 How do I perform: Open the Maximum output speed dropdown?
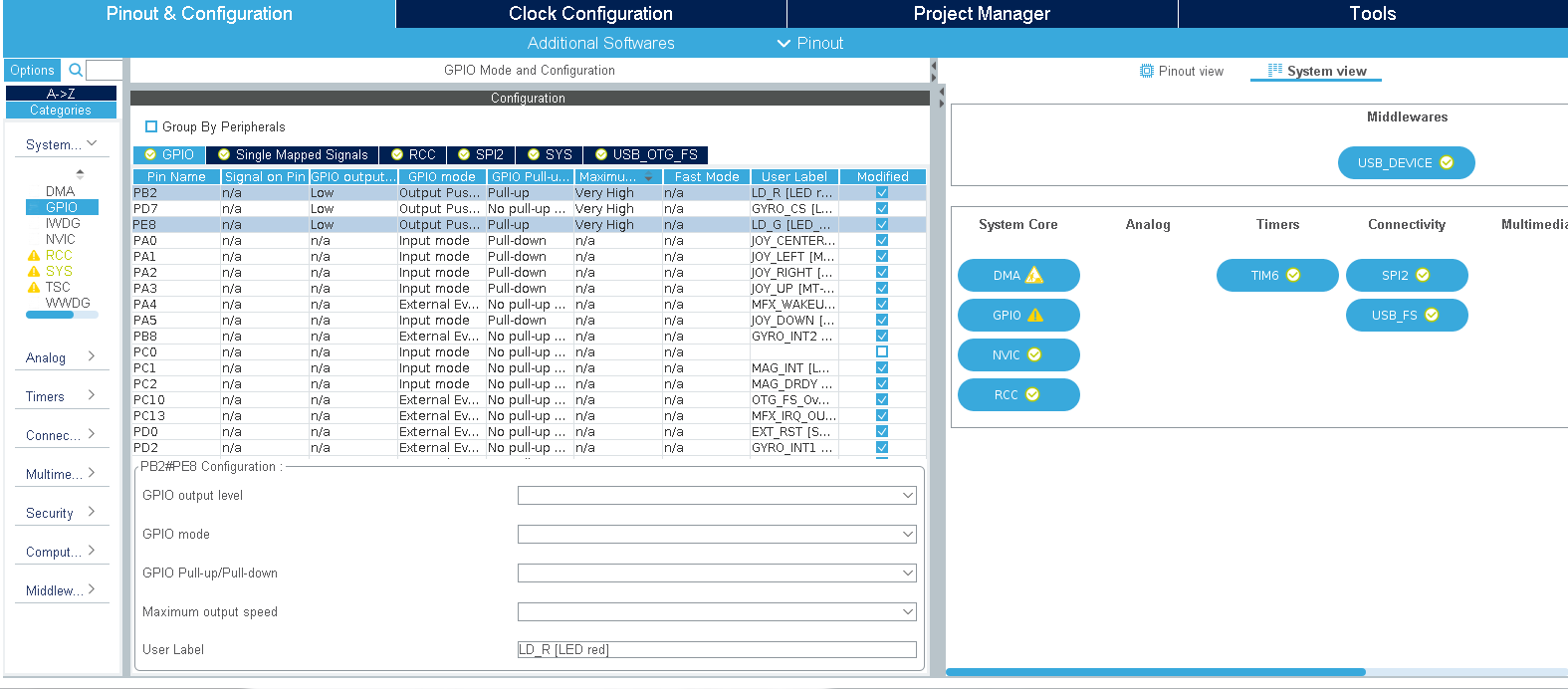point(717,611)
